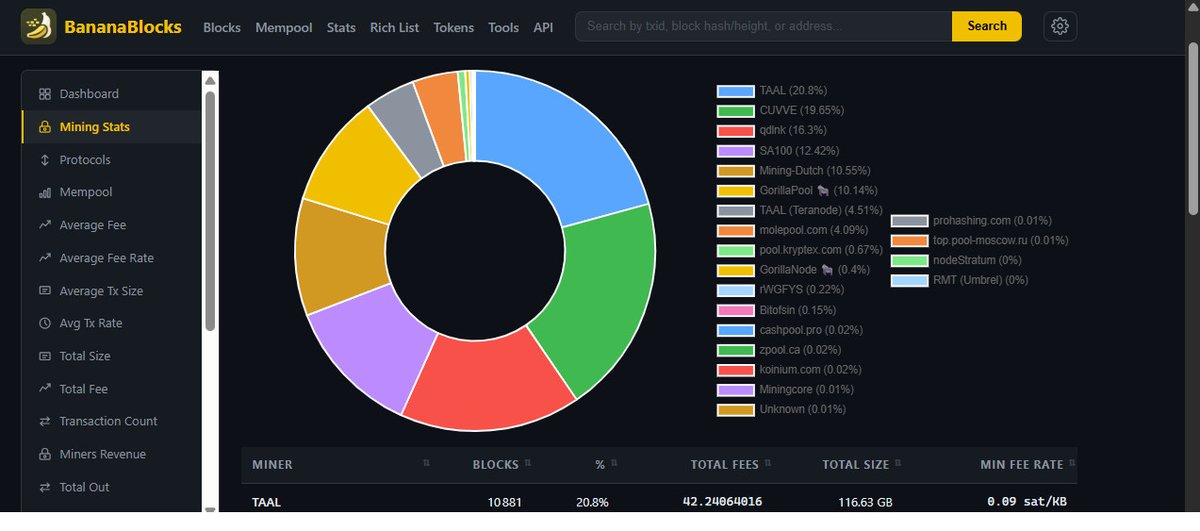Go to Dashboard in the sidebar
This screenshot has width=1200, height=531.
89,94
